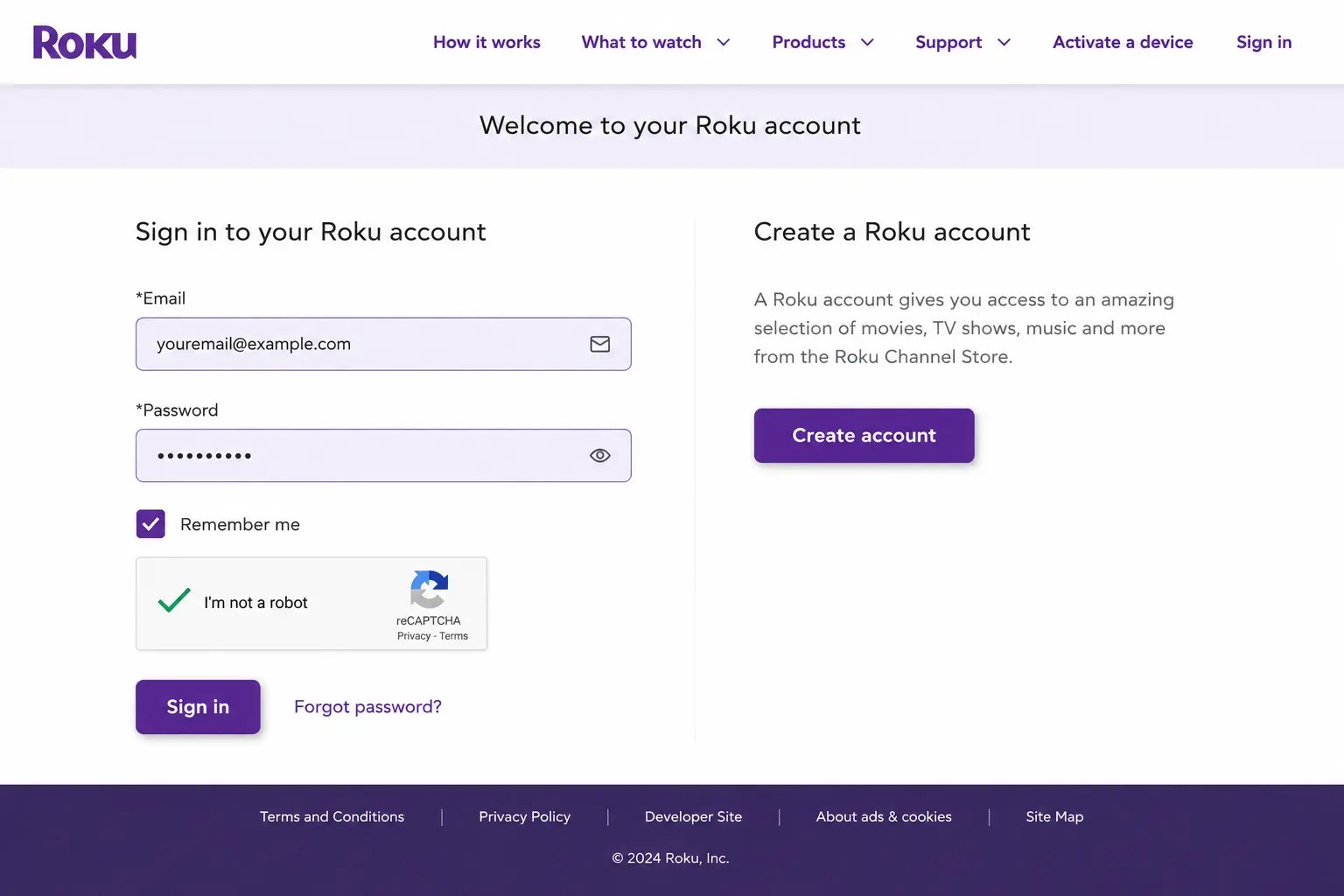Click the © 2024 Roku, Inc. text
Viewport: 1344px width, 896px height.
tap(670, 858)
